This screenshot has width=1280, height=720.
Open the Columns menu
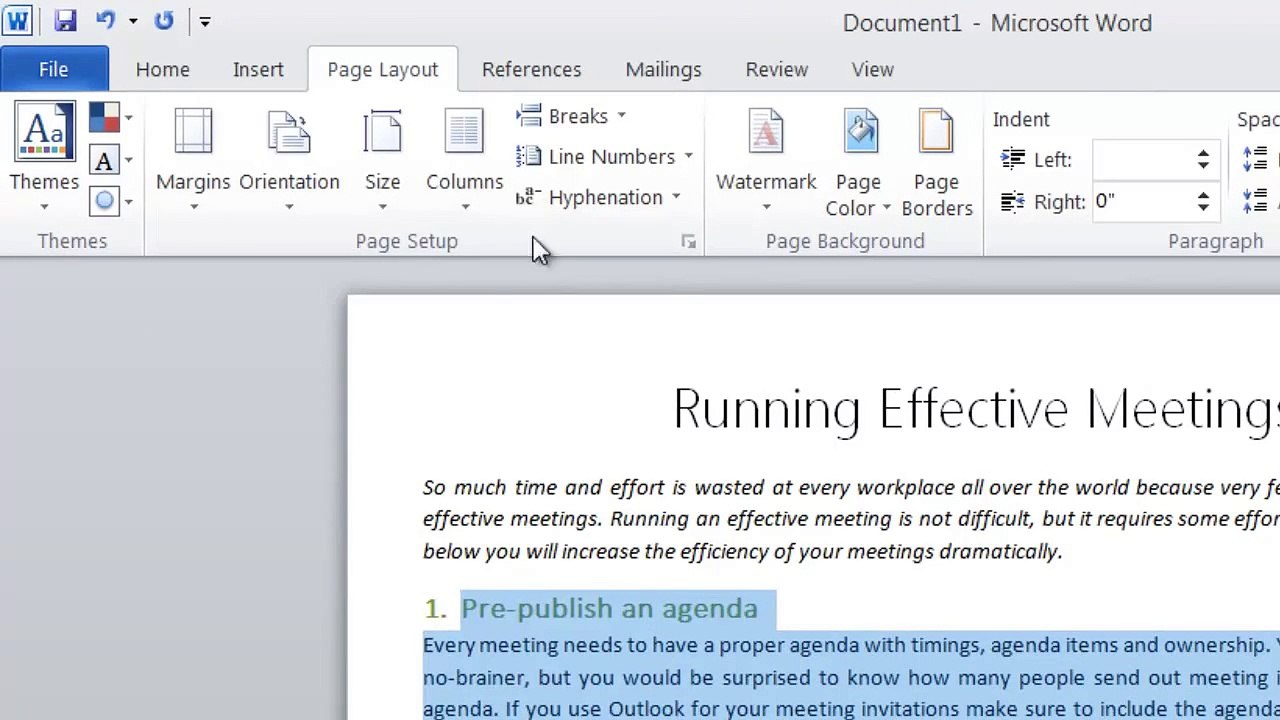pyautogui.click(x=464, y=158)
